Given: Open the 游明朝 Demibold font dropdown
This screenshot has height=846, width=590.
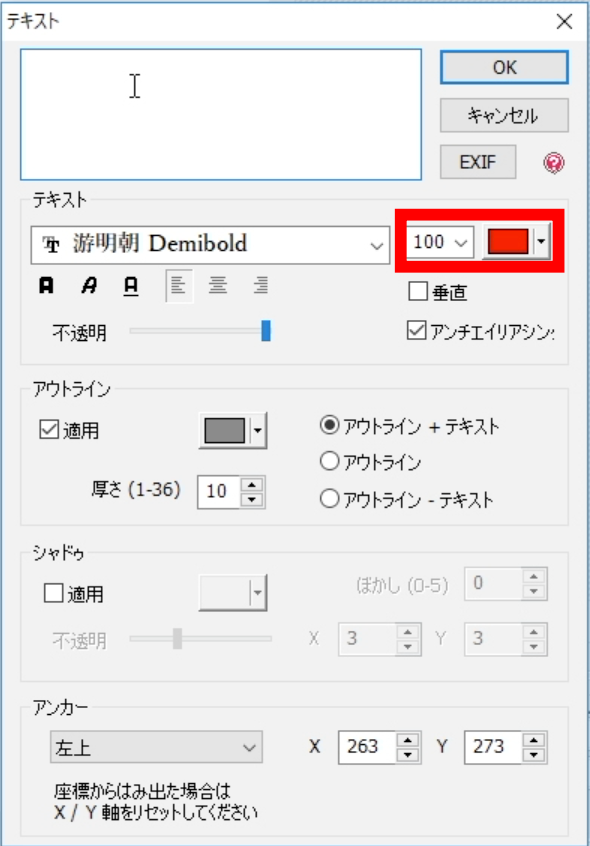Looking at the screenshot, I should tap(210, 245).
